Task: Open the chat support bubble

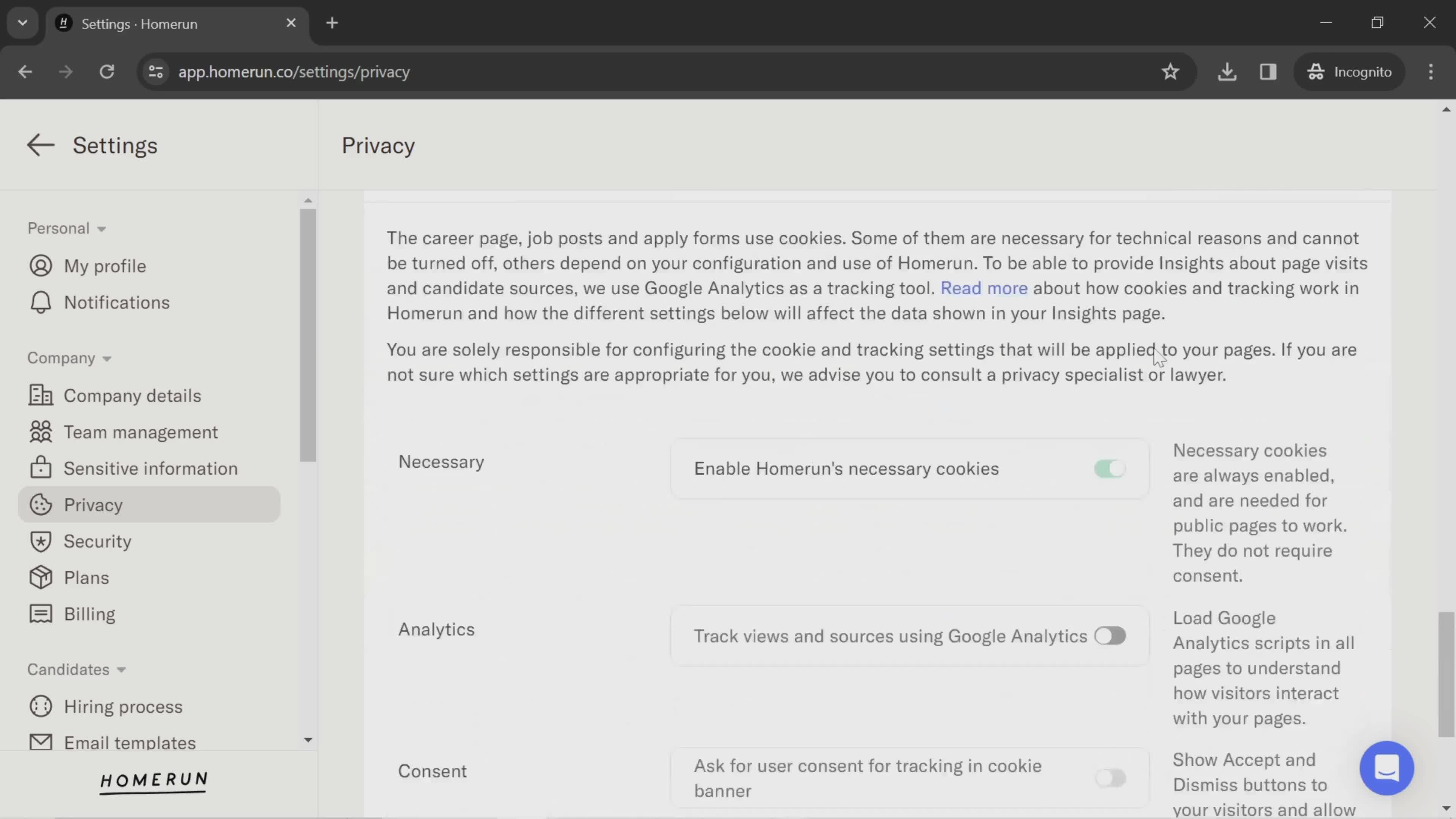Action: [1387, 768]
